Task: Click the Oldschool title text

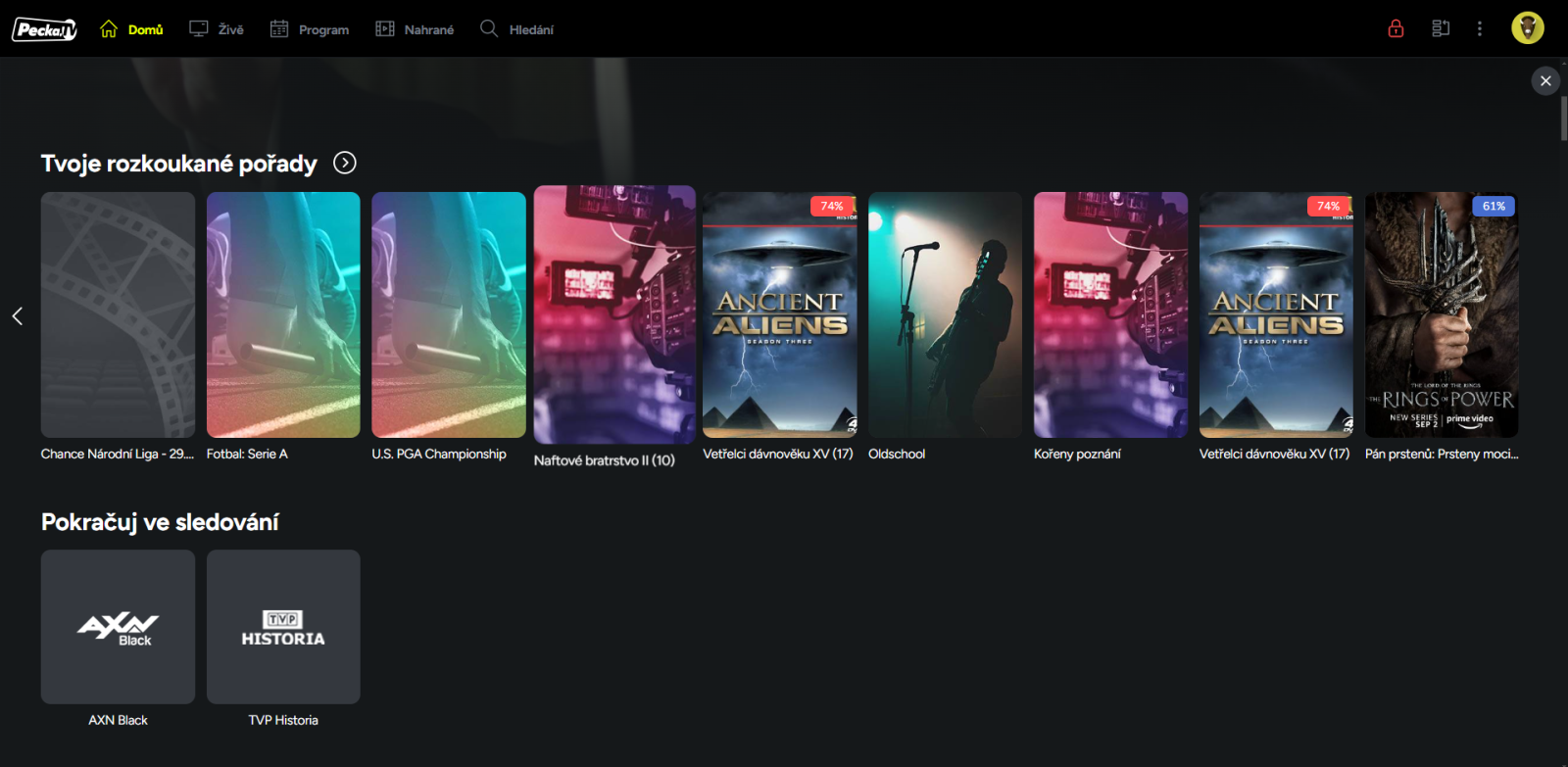Action: point(897,455)
